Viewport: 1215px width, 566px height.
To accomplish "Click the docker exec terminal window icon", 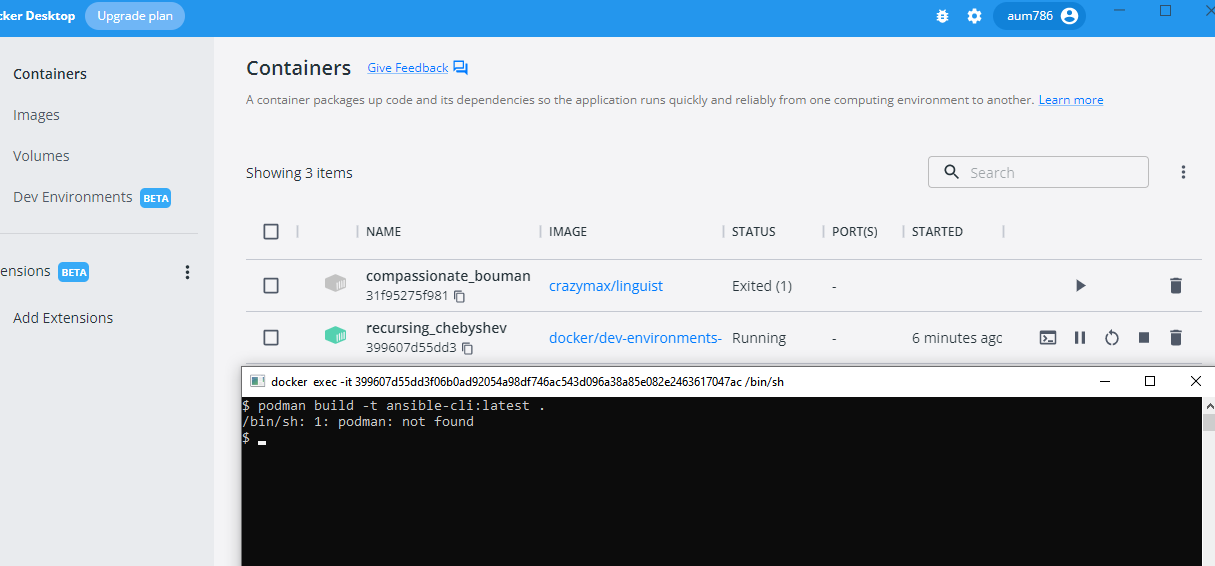I will click(257, 381).
